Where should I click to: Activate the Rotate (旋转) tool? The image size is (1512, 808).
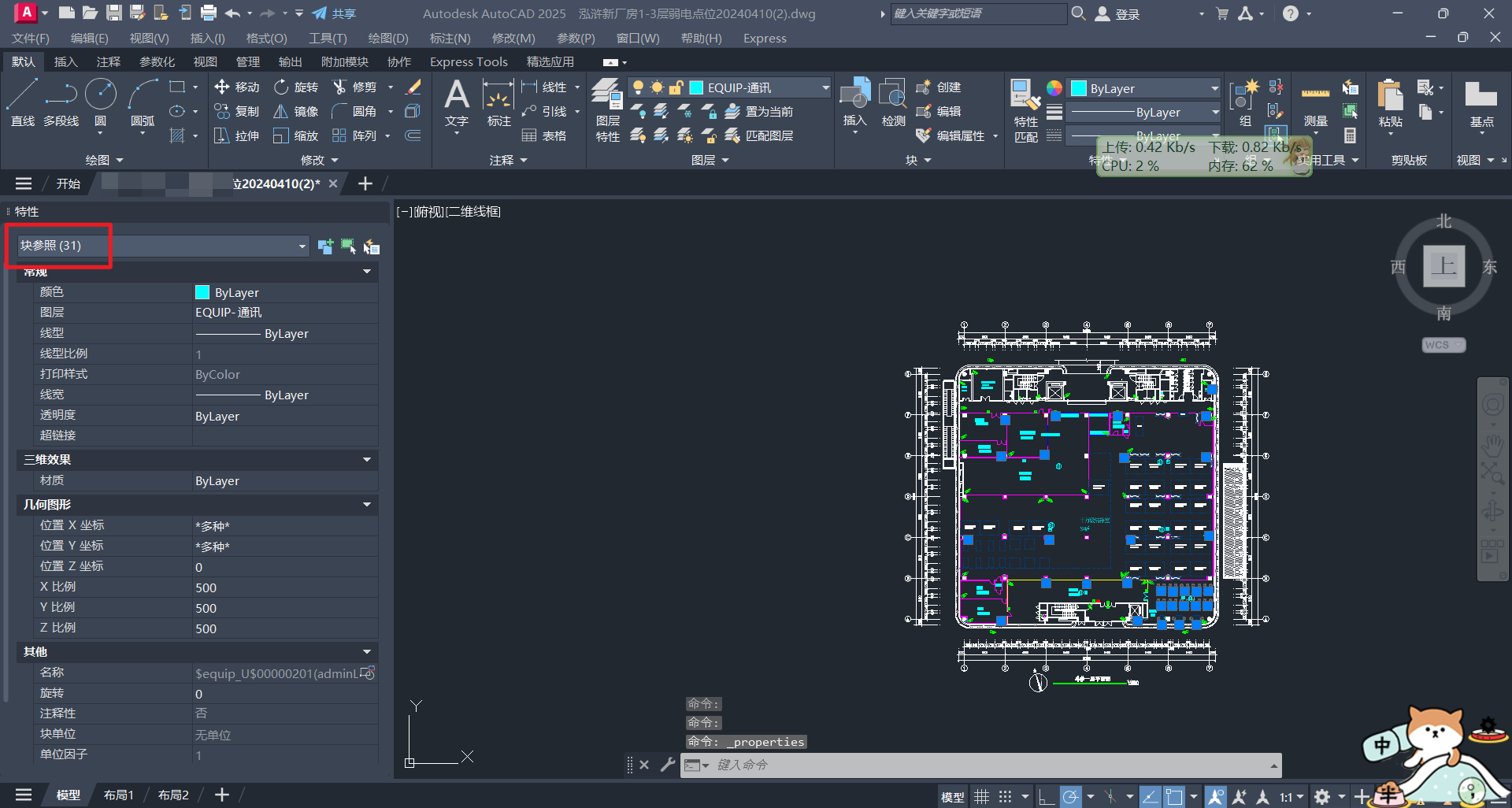click(x=296, y=87)
